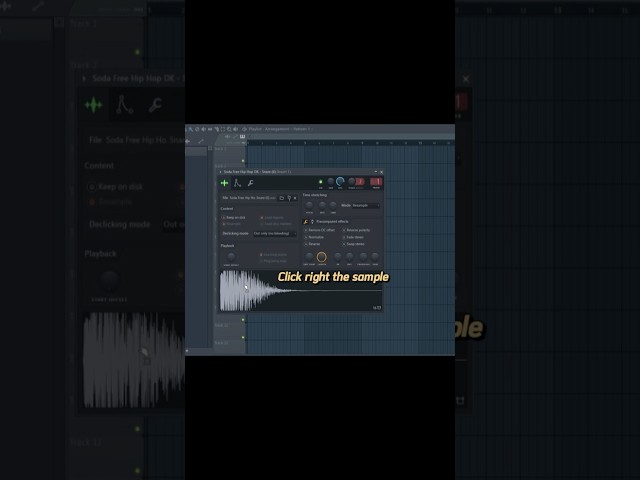Select the Select tool in the Playlist toolbar

coord(223,129)
